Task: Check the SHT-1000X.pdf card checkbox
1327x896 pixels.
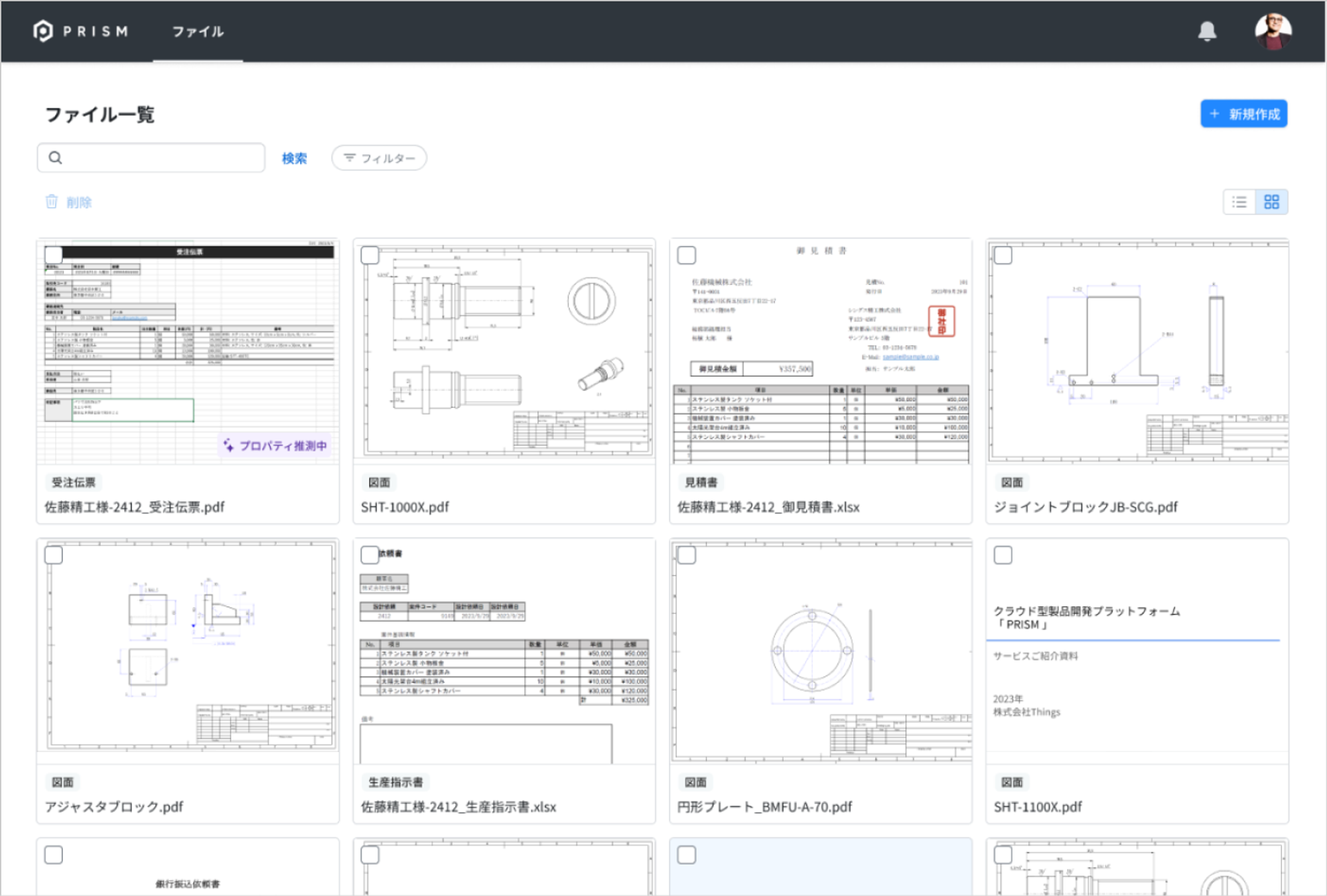Action: pos(370,255)
